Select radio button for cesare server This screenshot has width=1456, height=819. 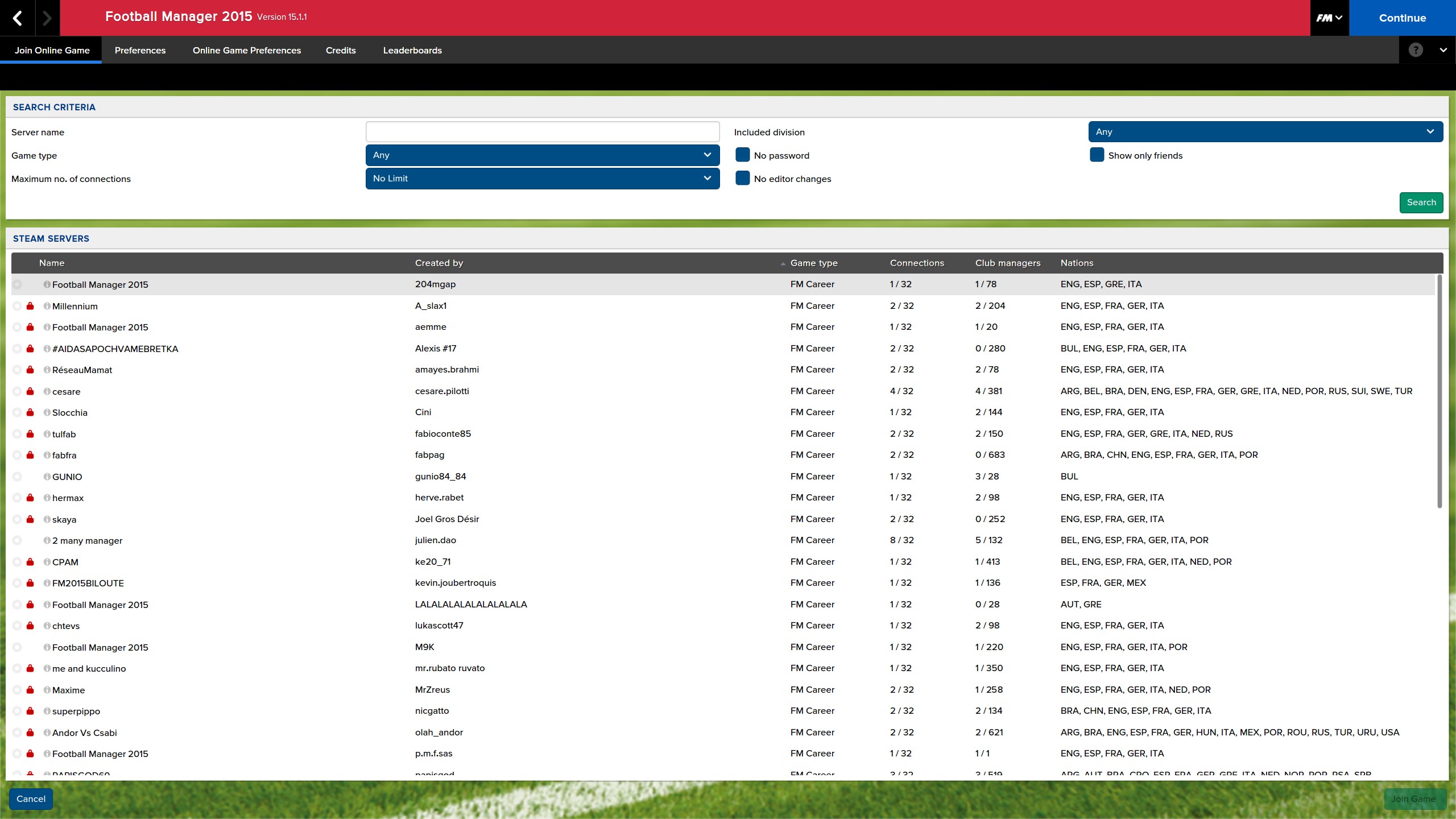[17, 391]
